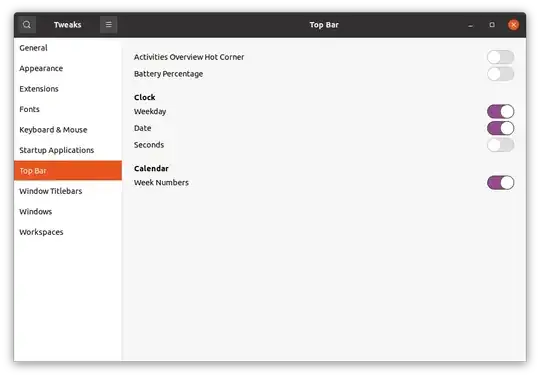Screen dimensions: 540x377
Task: Go to Workspaces in the sidebar
Action: [x=68, y=232]
